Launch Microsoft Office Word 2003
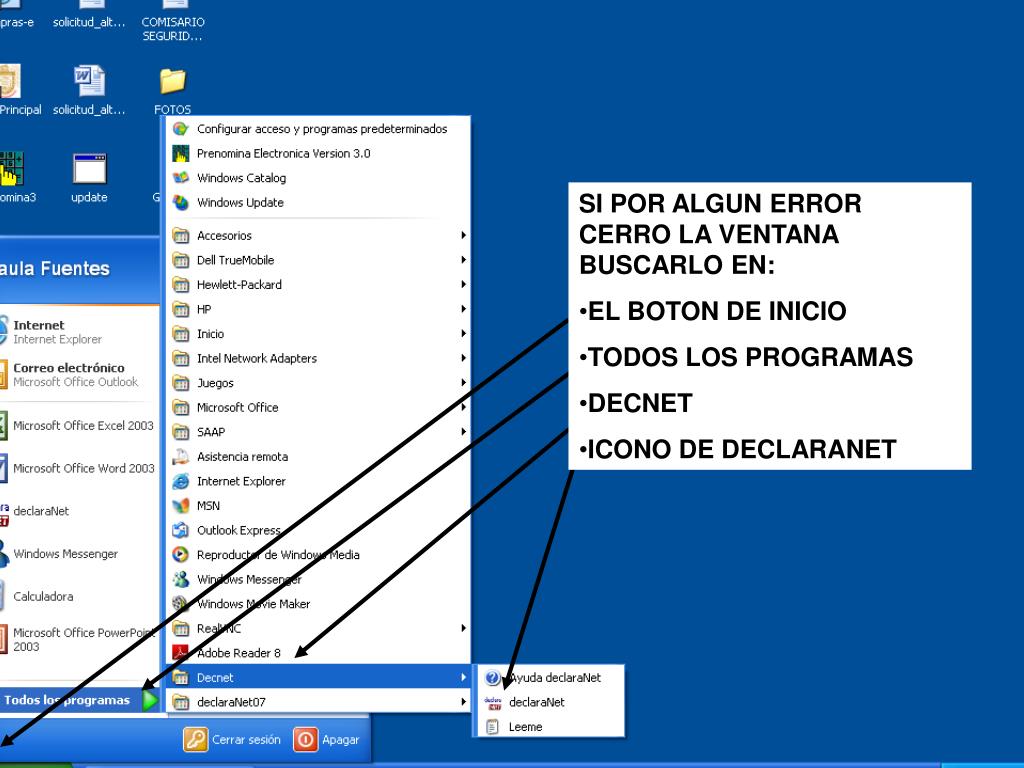This screenshot has width=1024, height=768. pyautogui.click(x=78, y=468)
